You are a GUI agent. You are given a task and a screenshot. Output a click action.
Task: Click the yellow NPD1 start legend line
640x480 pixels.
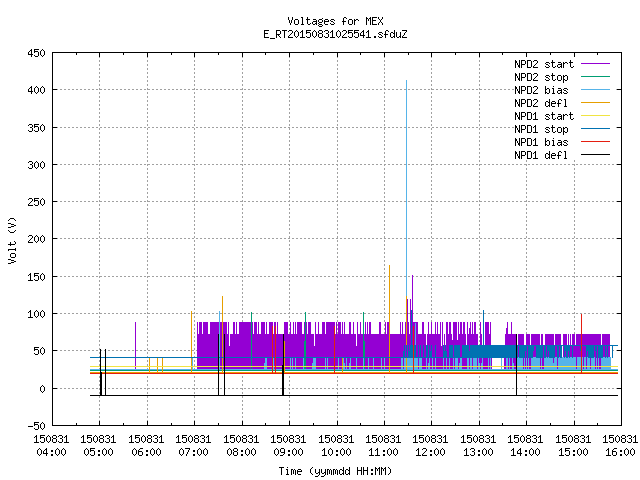[x=595, y=116]
